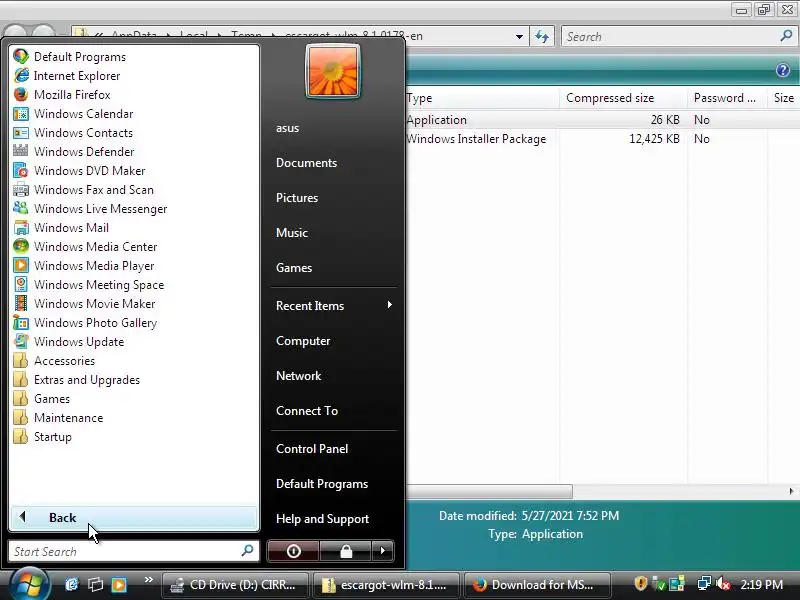
Task: Expand the Maintenance folder
Action: pyautogui.click(x=58, y=418)
